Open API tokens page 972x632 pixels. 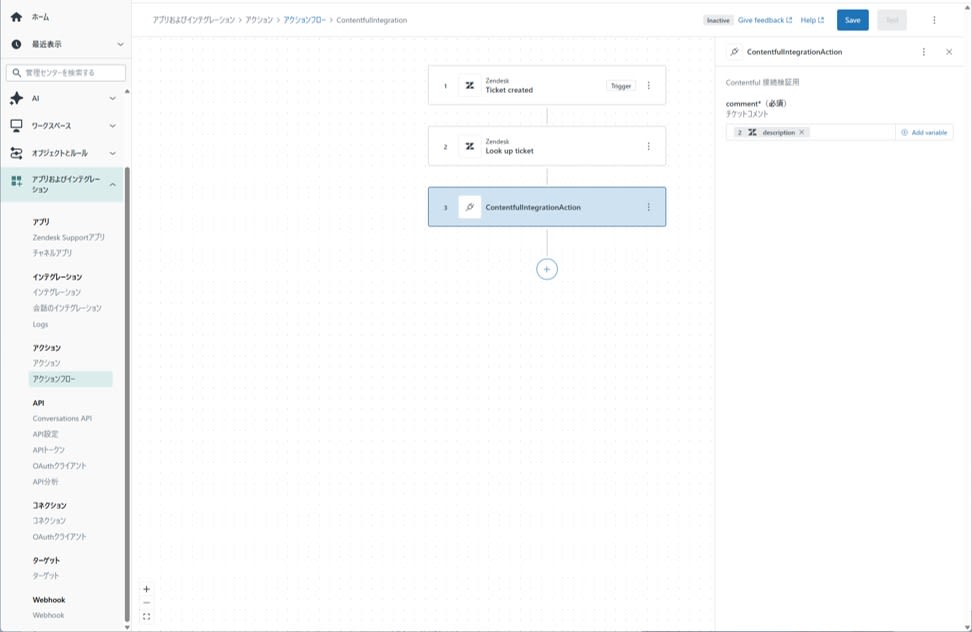click(48, 450)
